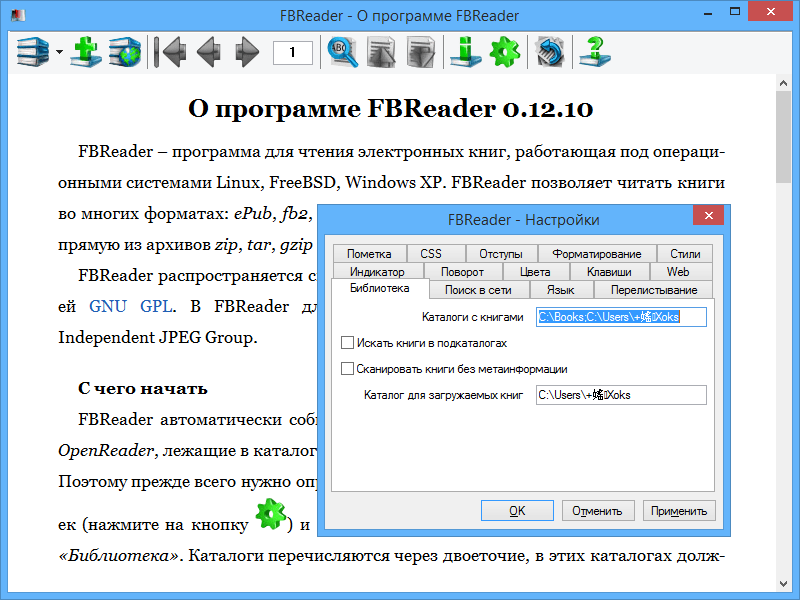Go forward with right arrow icon
Screen dimensions: 800x600
(x=247, y=52)
